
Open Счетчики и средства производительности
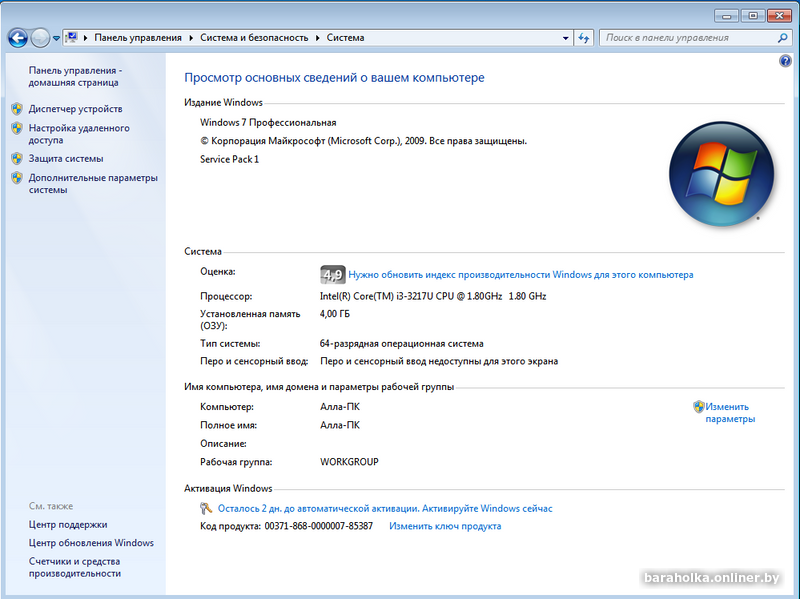tap(75, 567)
